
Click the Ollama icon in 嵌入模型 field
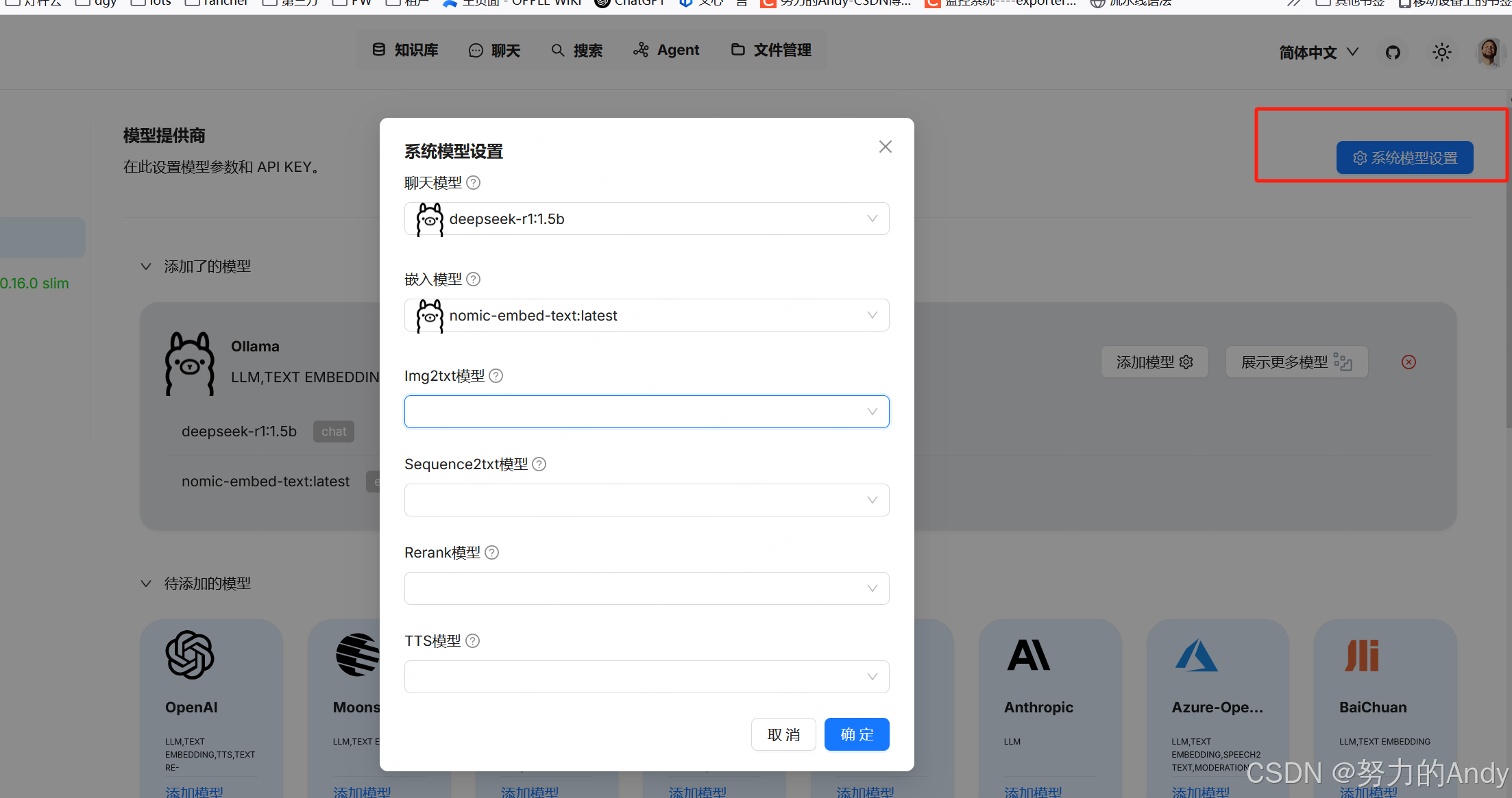(x=430, y=316)
